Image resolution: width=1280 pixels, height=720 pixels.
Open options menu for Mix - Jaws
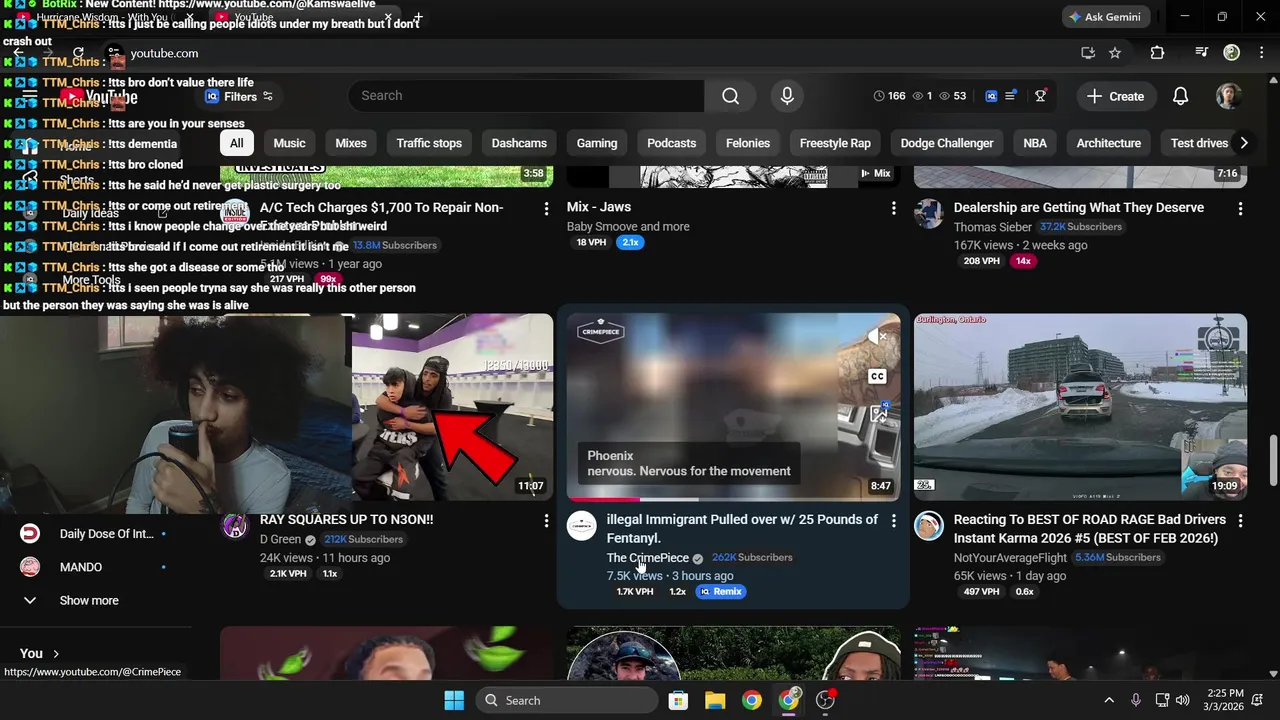click(x=893, y=208)
